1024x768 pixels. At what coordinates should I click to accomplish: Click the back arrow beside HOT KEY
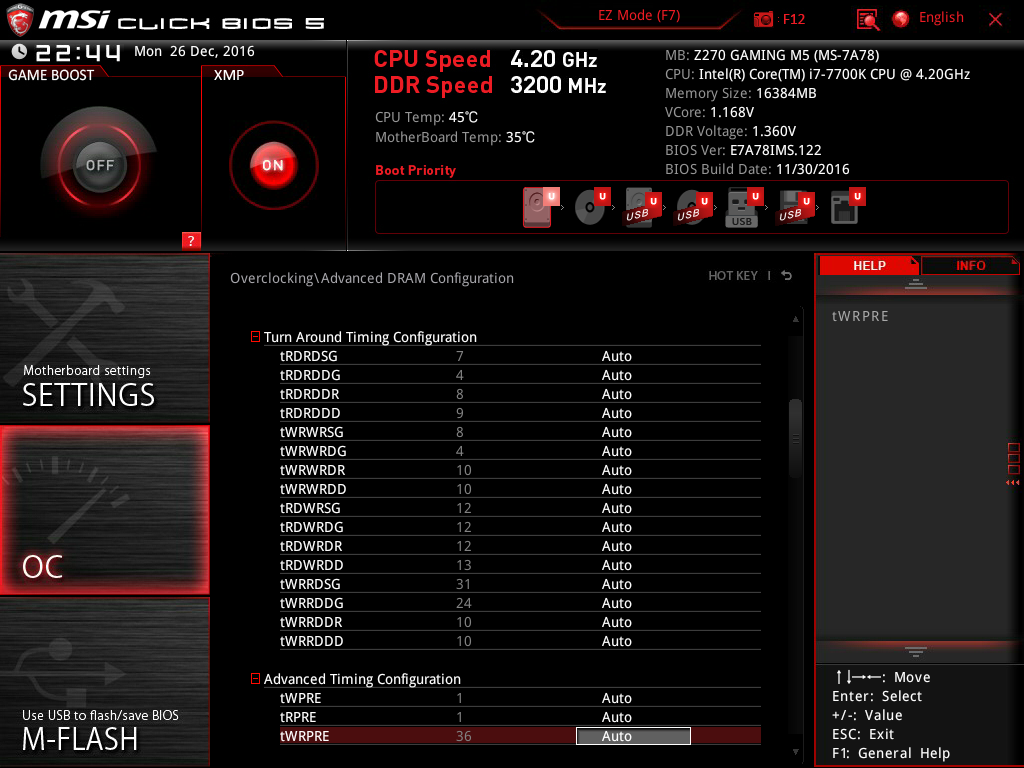[x=787, y=276]
